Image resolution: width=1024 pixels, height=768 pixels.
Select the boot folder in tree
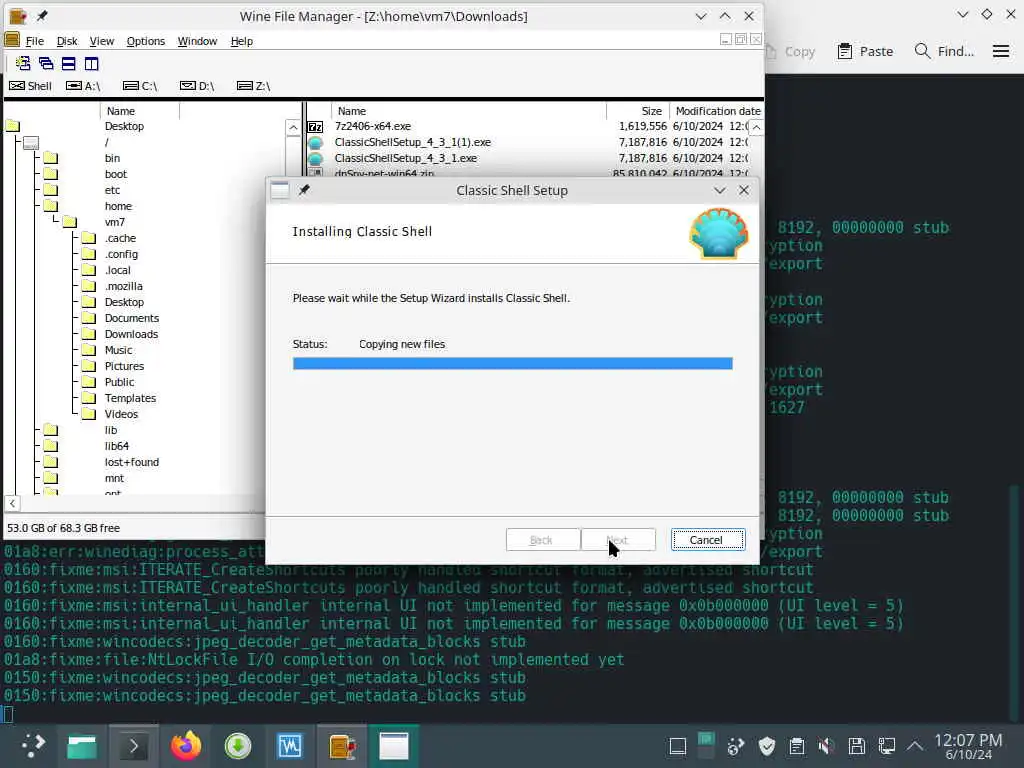[x=116, y=174]
